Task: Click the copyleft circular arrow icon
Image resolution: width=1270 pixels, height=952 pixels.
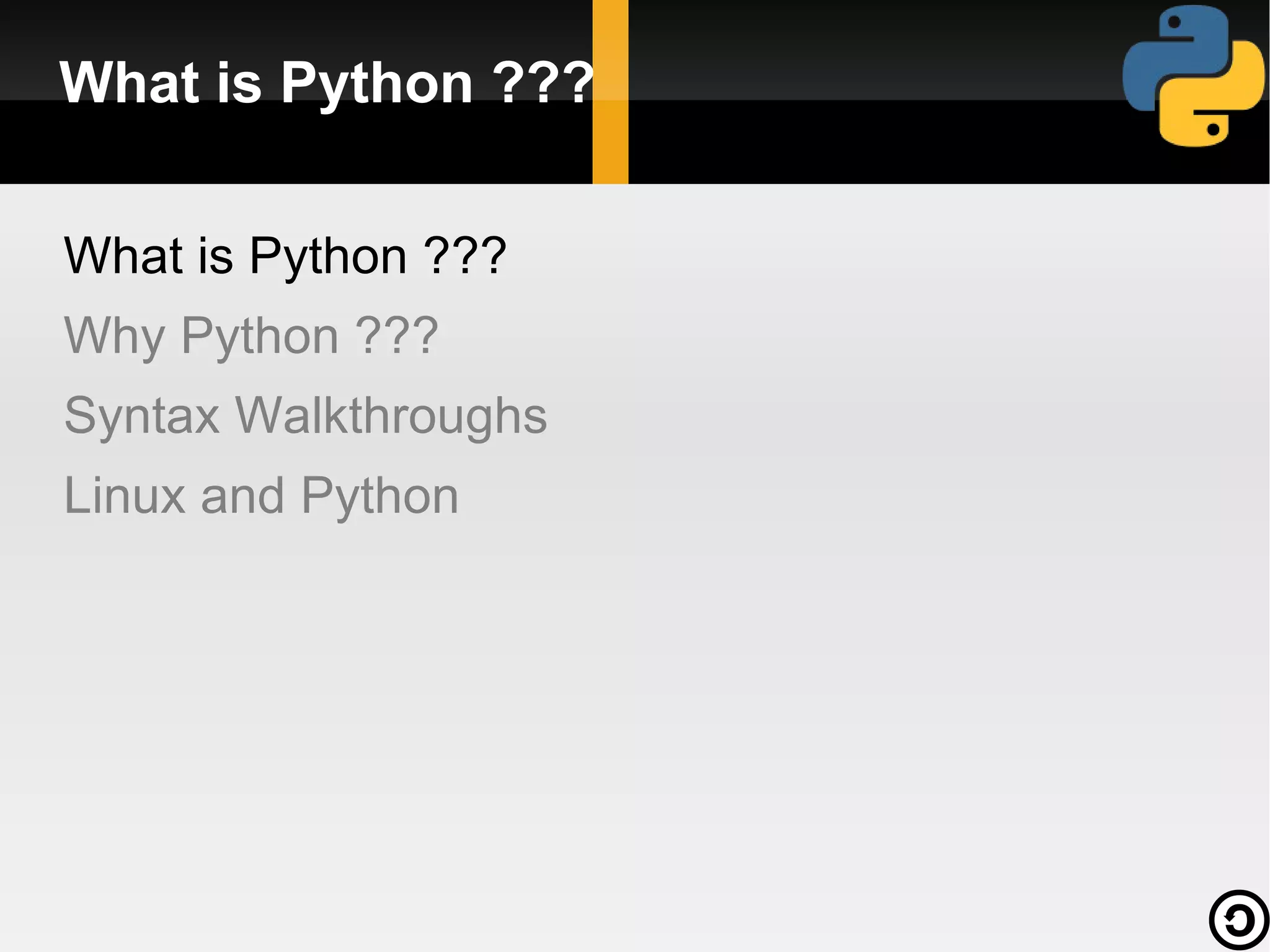Action: coord(1238,920)
